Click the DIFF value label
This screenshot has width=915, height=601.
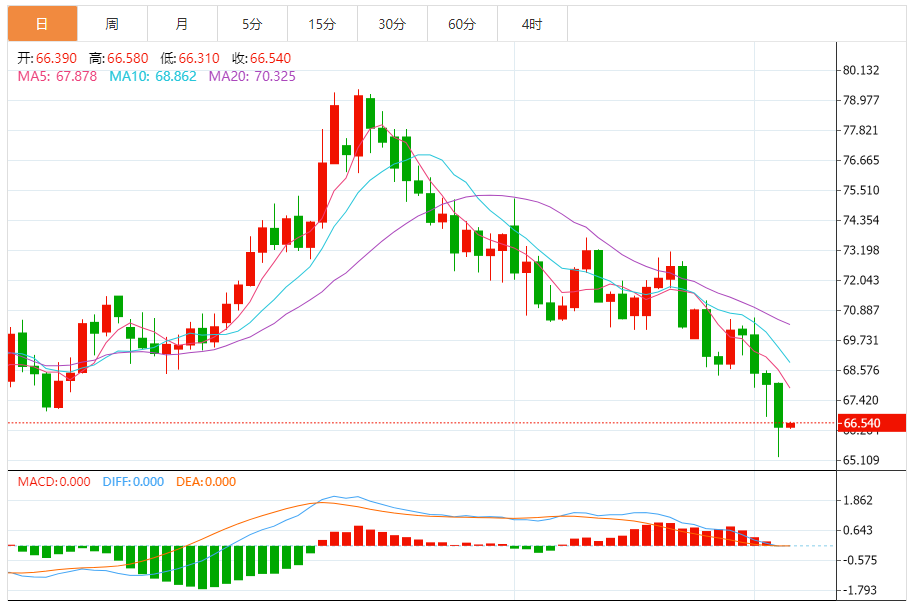click(x=133, y=482)
